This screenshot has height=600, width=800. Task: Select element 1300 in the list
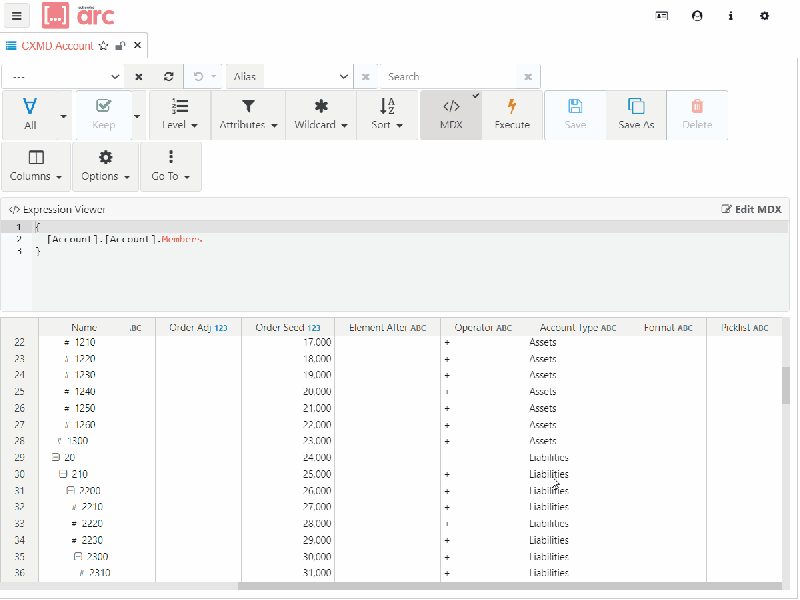[x=78, y=441]
